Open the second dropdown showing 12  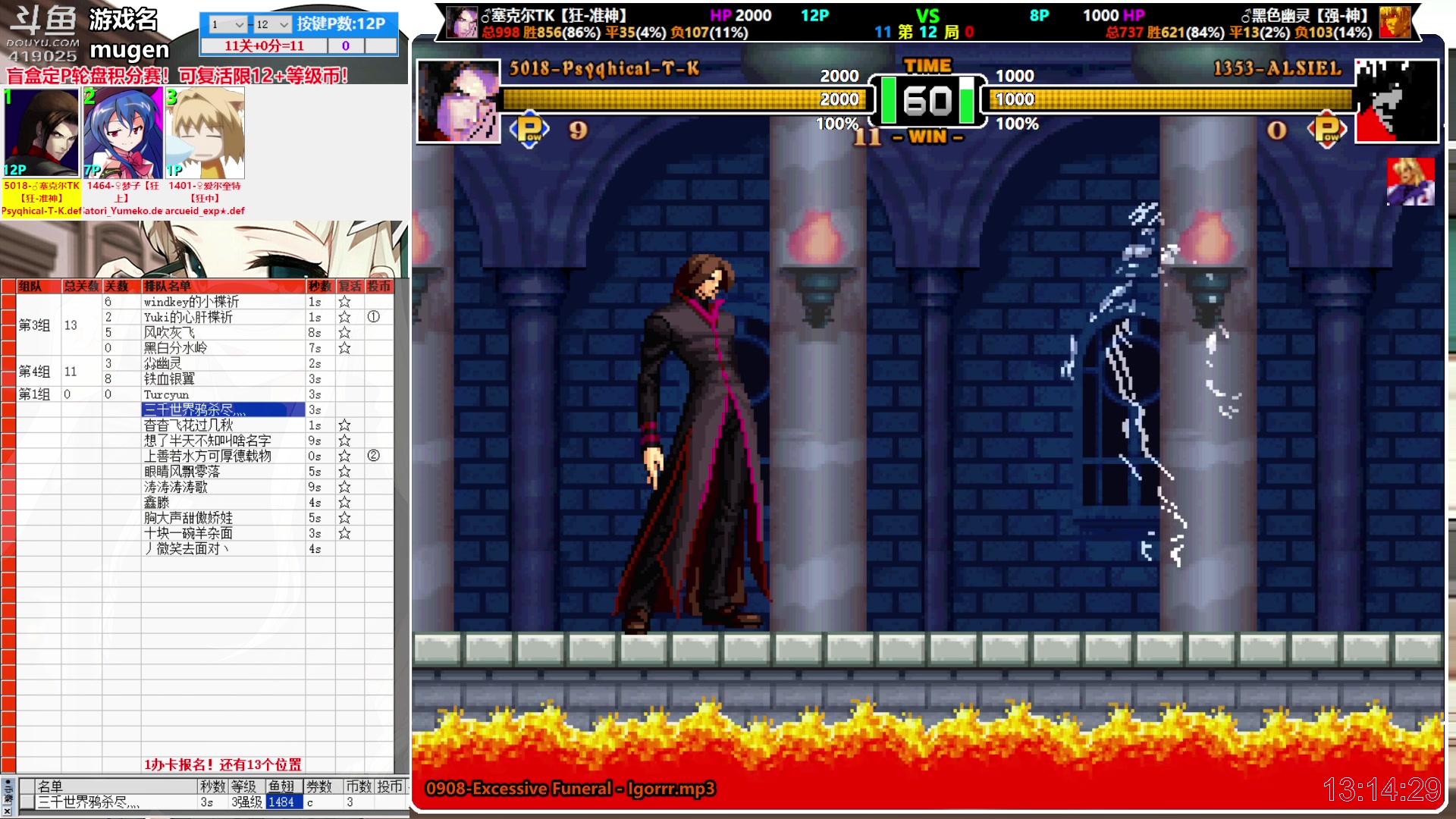click(x=271, y=24)
